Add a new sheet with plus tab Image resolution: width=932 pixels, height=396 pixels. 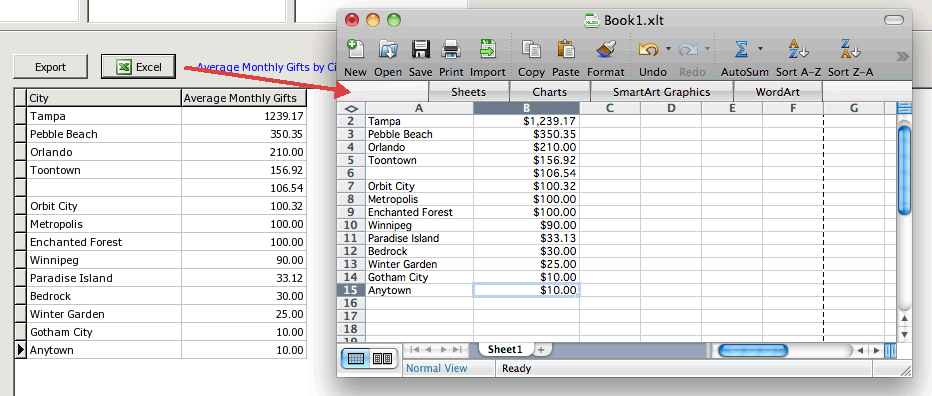coord(541,350)
